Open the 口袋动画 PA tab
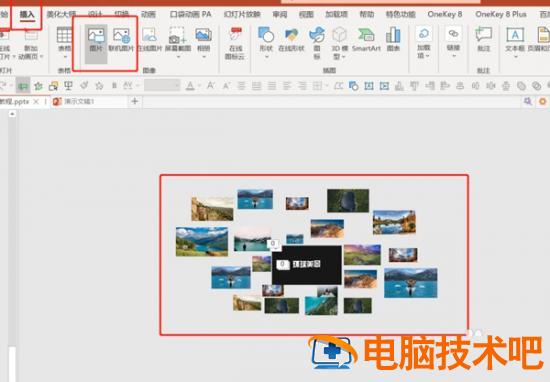 pyautogui.click(x=190, y=14)
